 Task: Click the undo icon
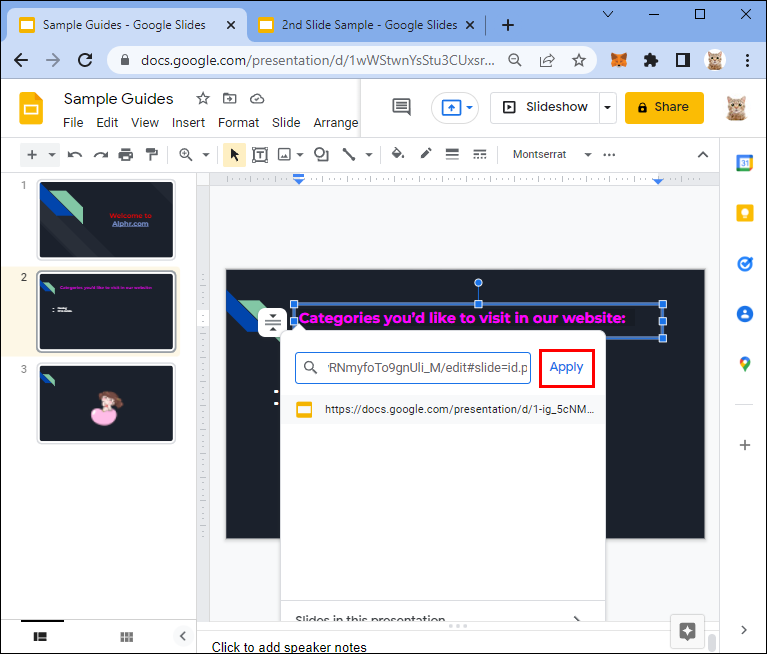75,155
